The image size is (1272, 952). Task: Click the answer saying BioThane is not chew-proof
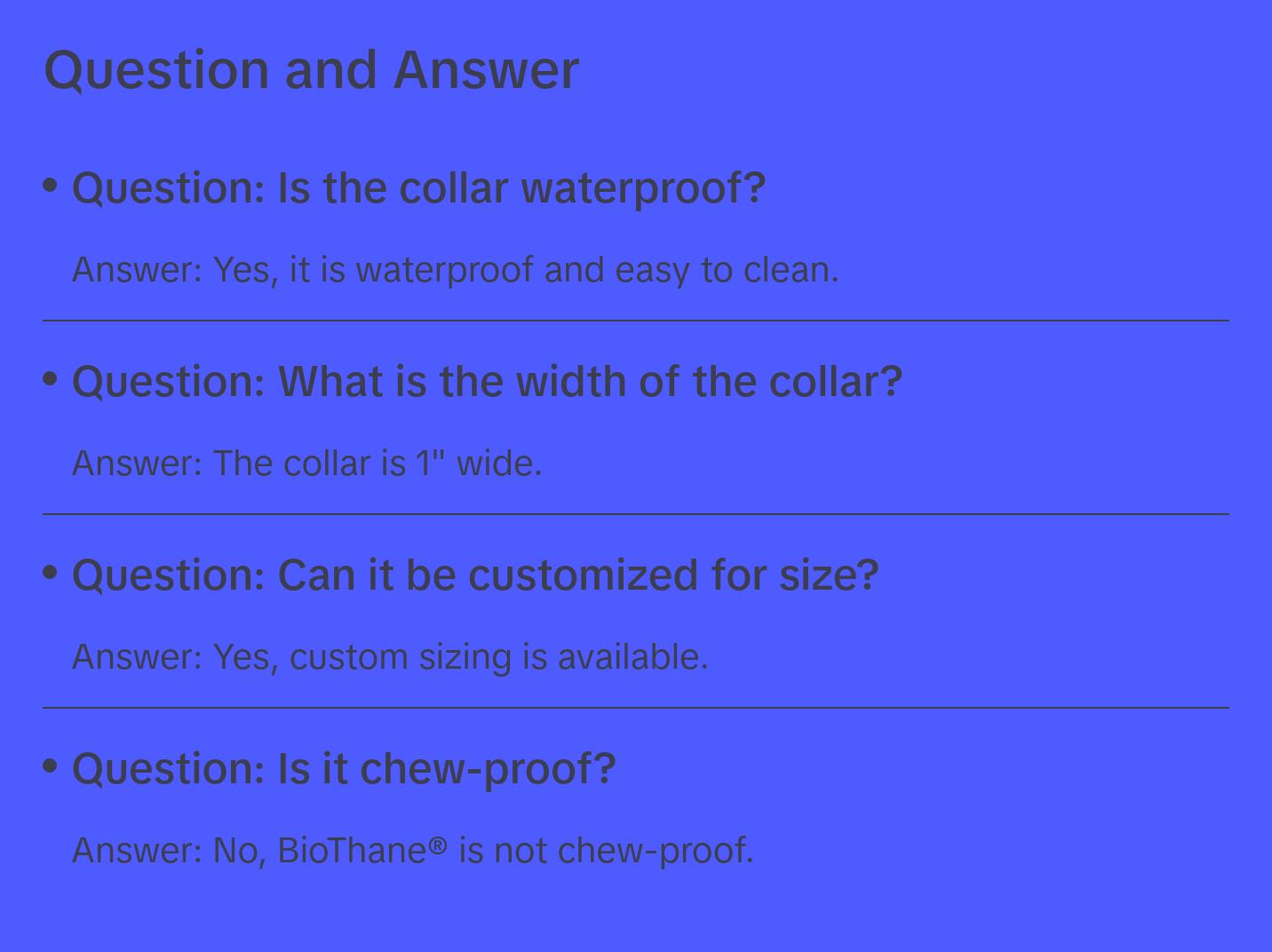412,851
